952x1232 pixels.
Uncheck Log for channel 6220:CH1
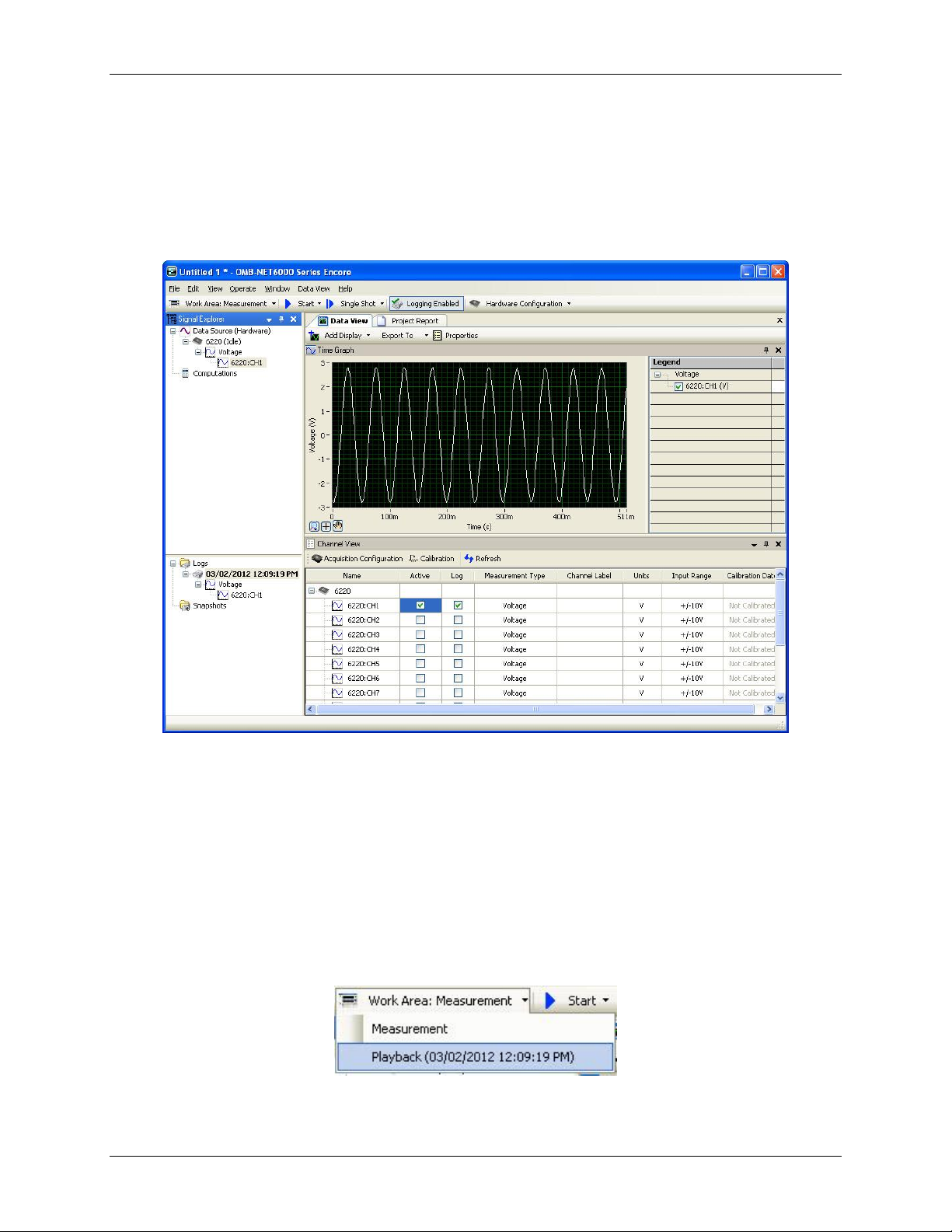point(458,605)
